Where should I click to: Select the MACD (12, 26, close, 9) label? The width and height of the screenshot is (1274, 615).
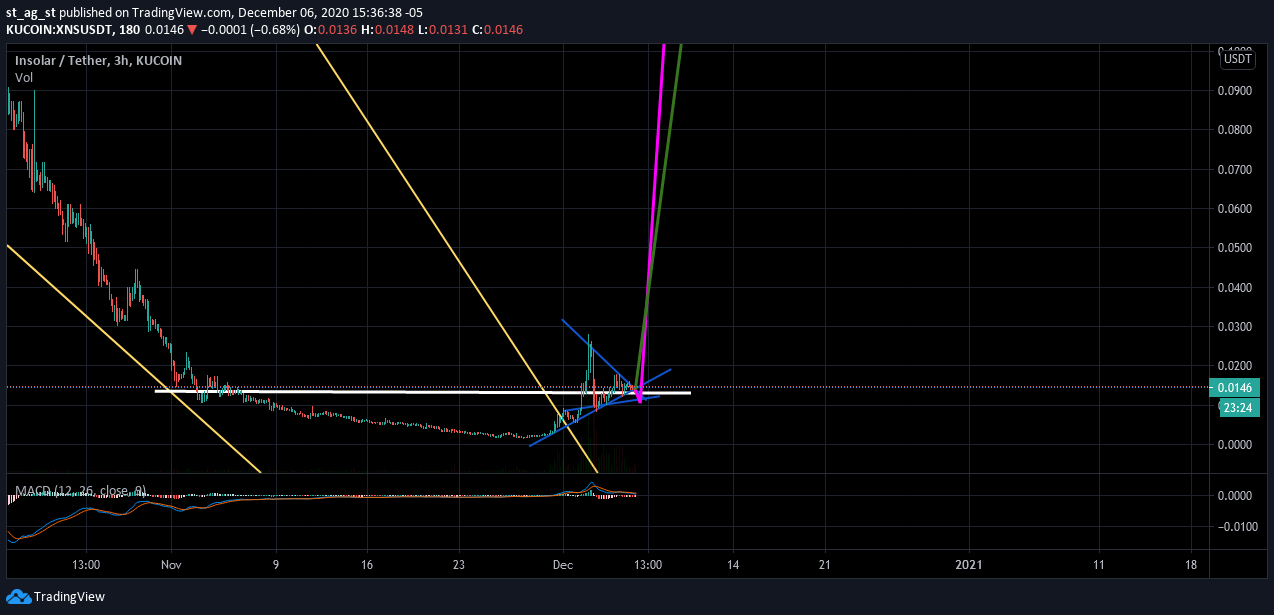81,491
